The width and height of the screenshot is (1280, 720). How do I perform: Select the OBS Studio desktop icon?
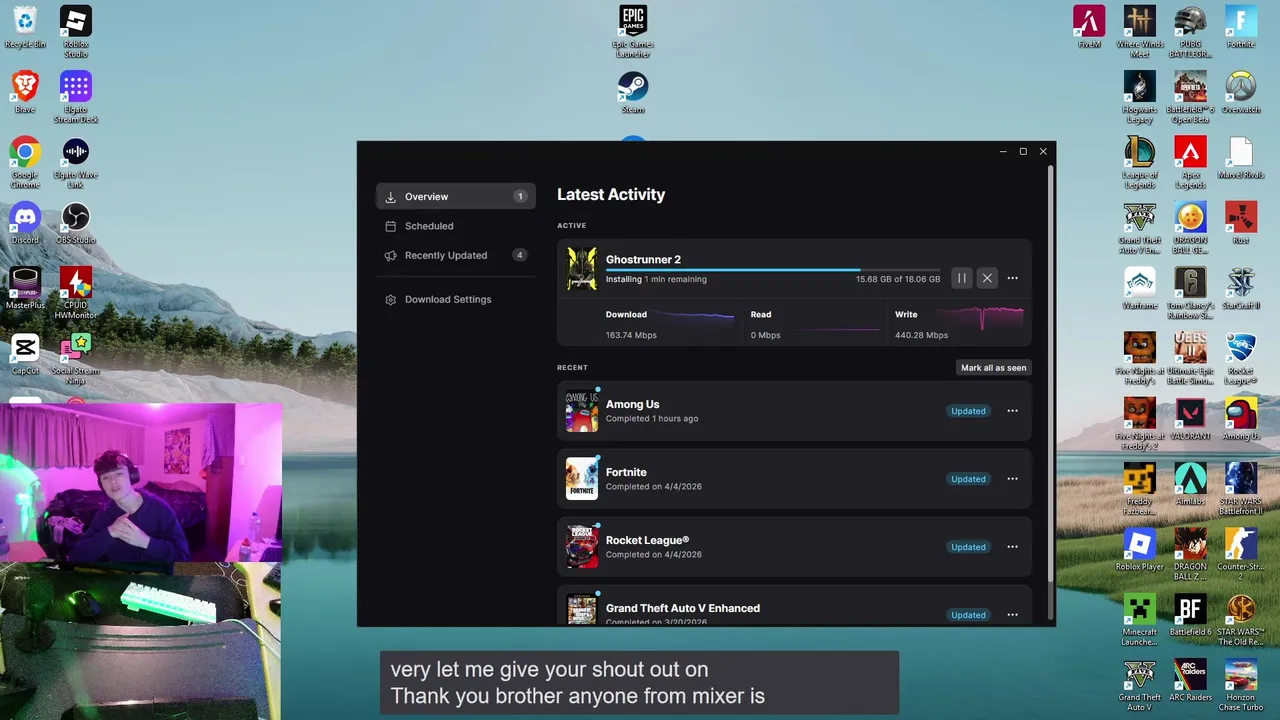pyautogui.click(x=76, y=223)
